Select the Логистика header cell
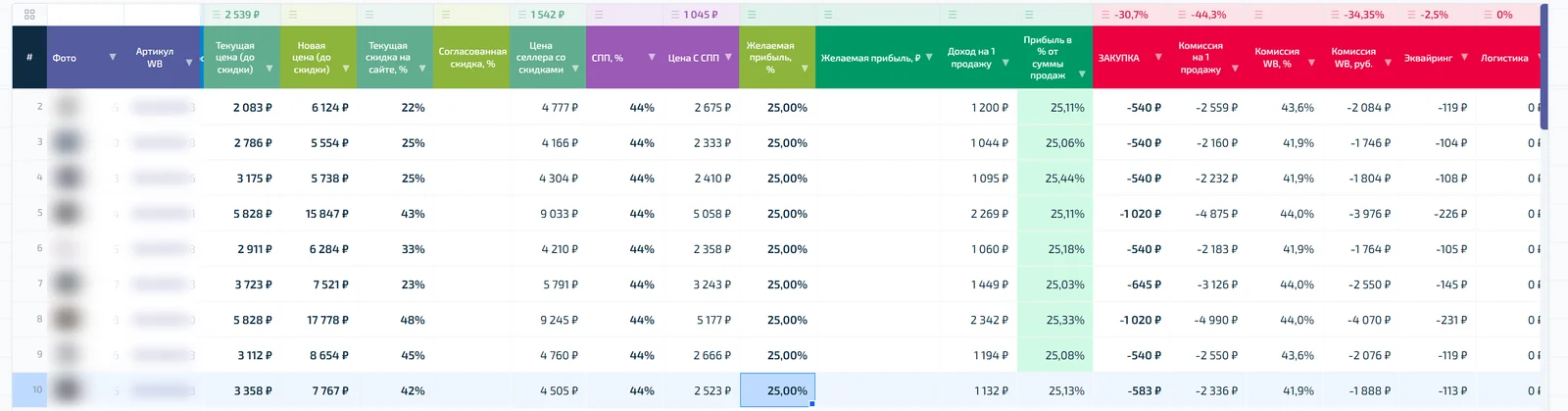The height and width of the screenshot is (411, 1568). [x=1507, y=57]
